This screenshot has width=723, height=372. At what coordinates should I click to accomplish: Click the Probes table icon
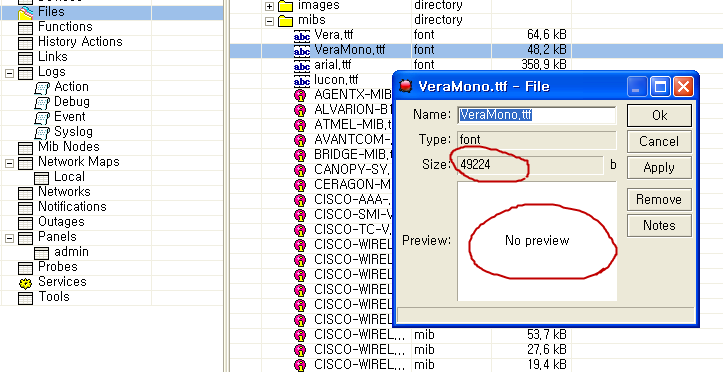pos(25,268)
